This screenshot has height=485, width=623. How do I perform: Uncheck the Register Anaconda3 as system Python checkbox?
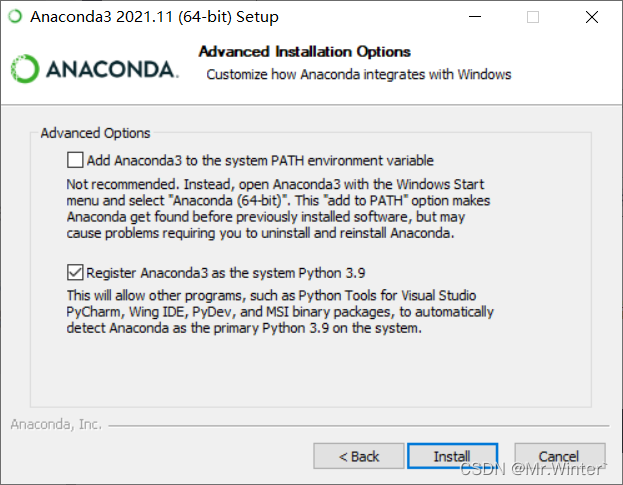(75, 271)
